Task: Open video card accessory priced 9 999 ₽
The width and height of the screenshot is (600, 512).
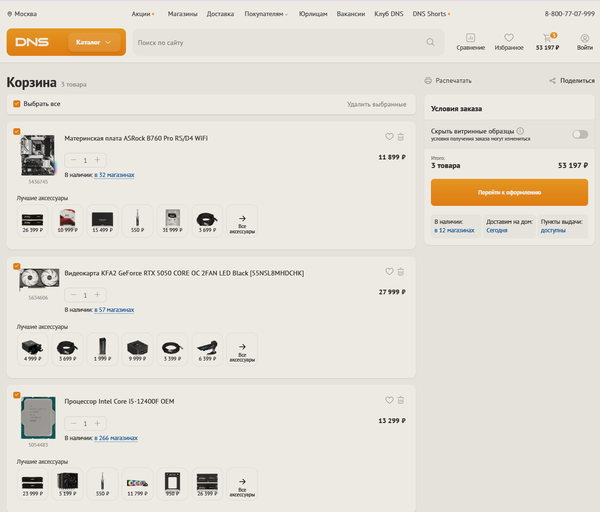Action: point(137,349)
